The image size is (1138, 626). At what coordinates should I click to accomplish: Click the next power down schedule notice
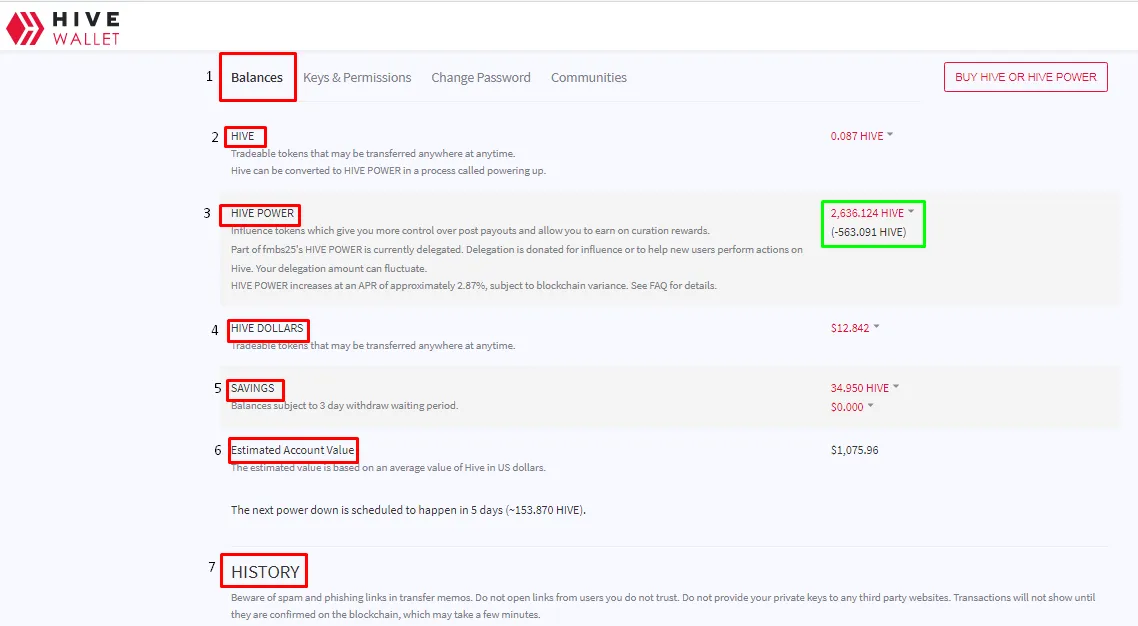coord(408,510)
